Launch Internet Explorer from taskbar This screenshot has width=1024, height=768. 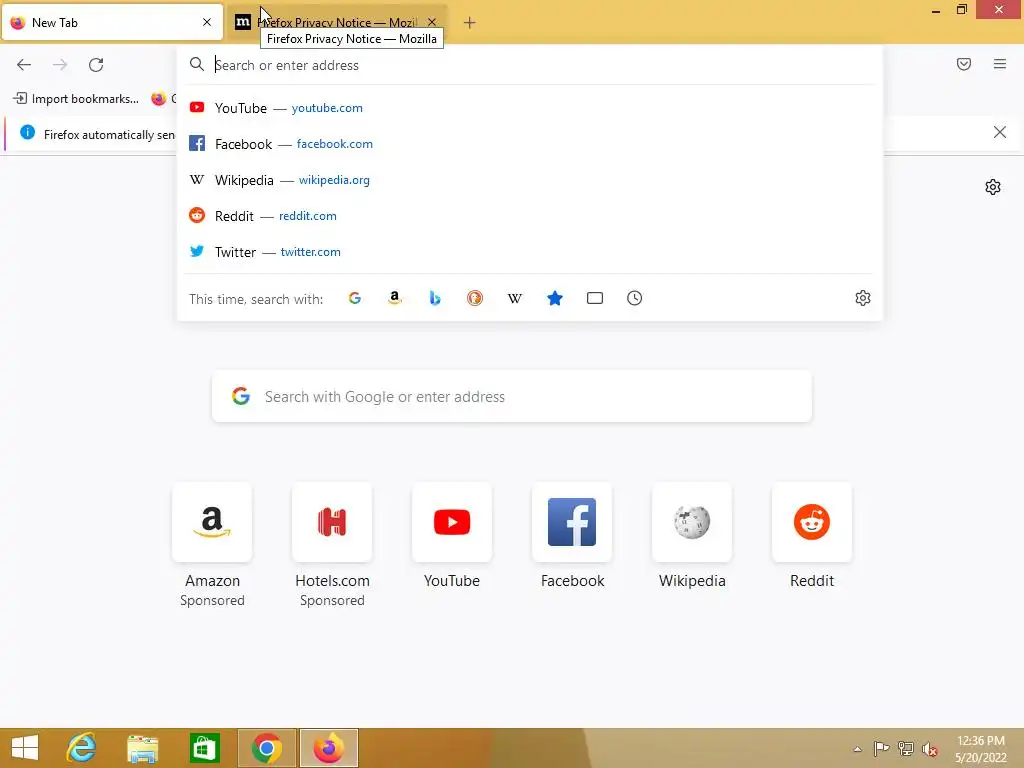tap(82, 748)
